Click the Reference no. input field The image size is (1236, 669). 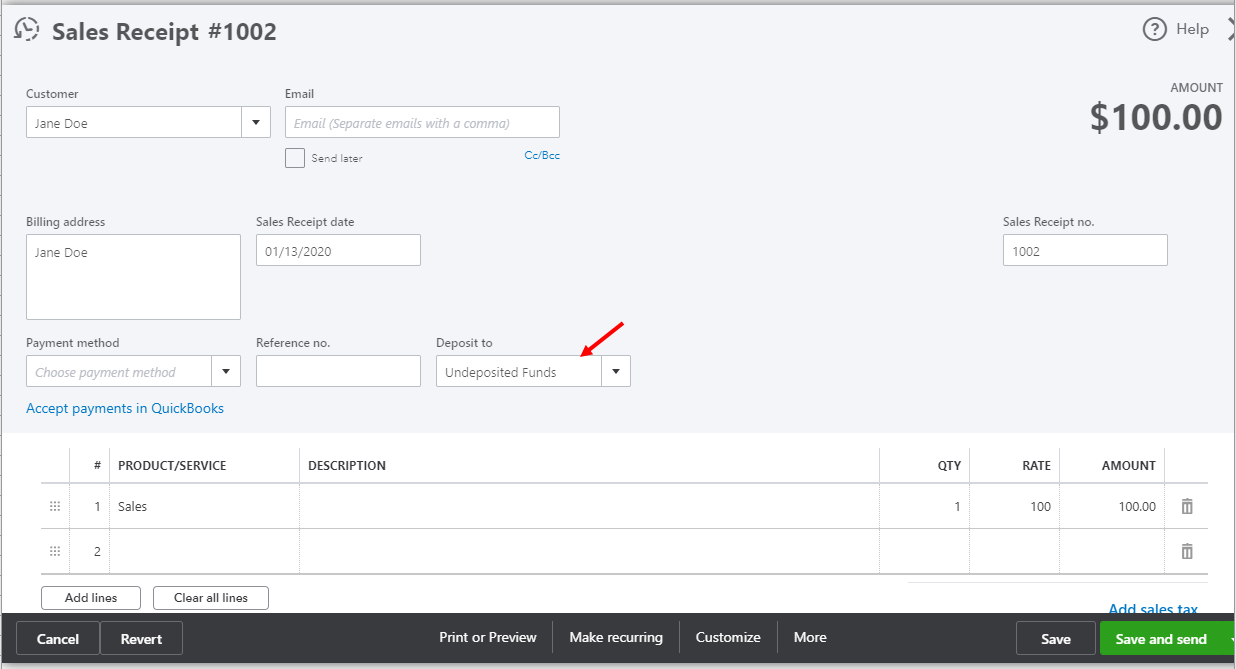tap(338, 371)
